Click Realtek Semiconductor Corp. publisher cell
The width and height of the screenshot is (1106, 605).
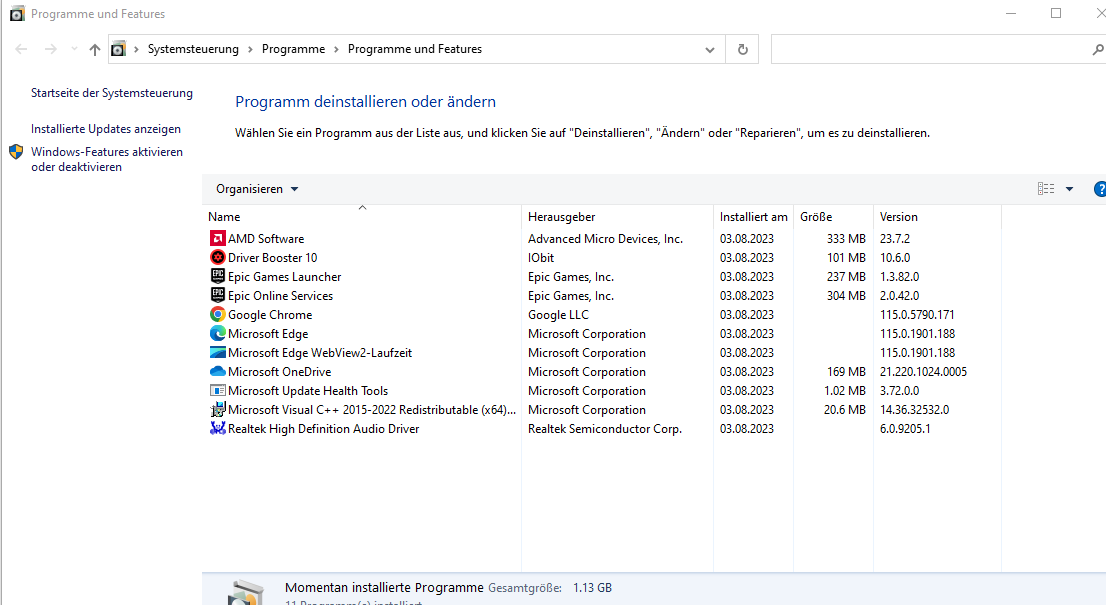[x=604, y=429]
